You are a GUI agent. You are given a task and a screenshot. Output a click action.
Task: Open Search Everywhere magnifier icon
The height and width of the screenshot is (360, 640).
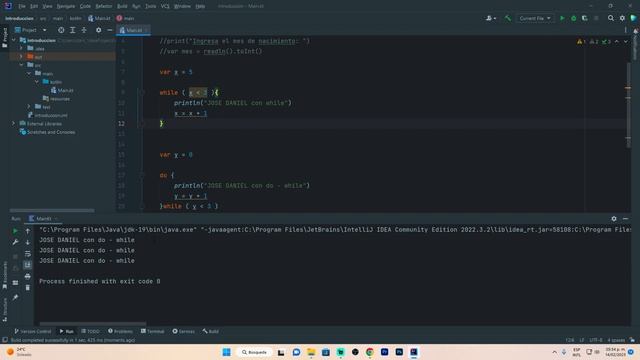[611, 18]
